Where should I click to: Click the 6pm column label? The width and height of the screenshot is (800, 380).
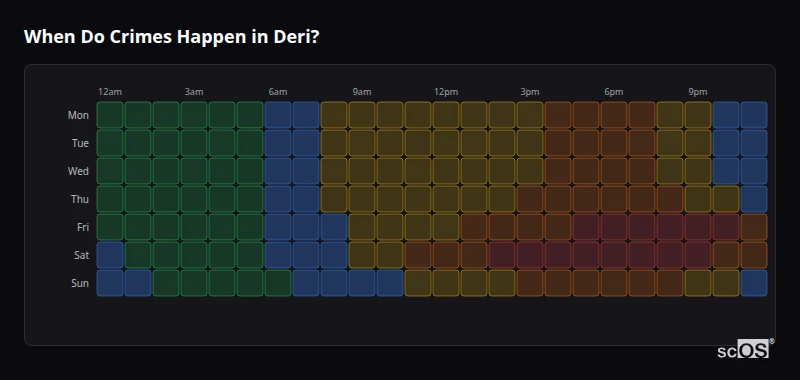pos(614,92)
